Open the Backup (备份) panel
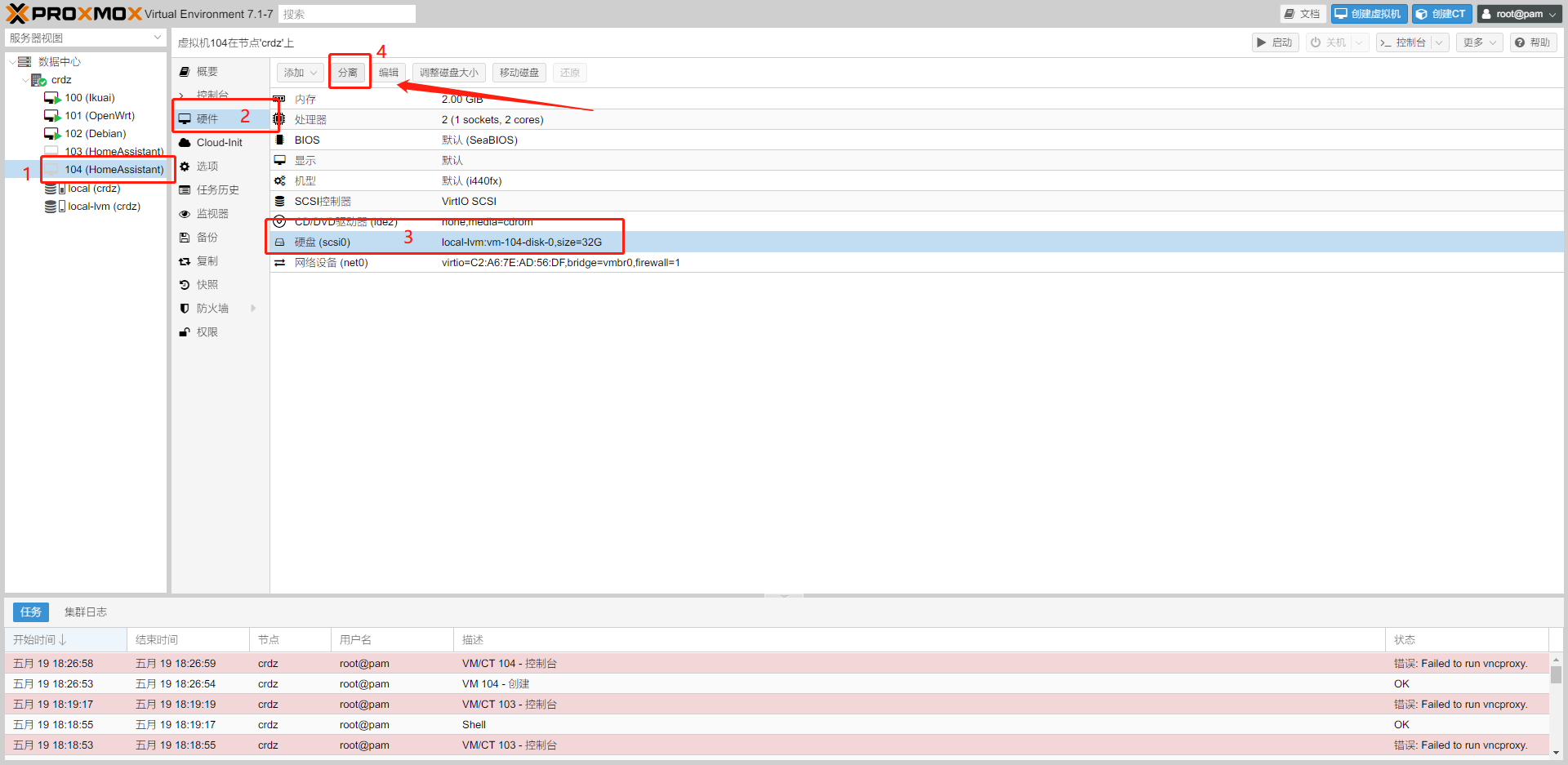1568x765 pixels. click(x=207, y=238)
